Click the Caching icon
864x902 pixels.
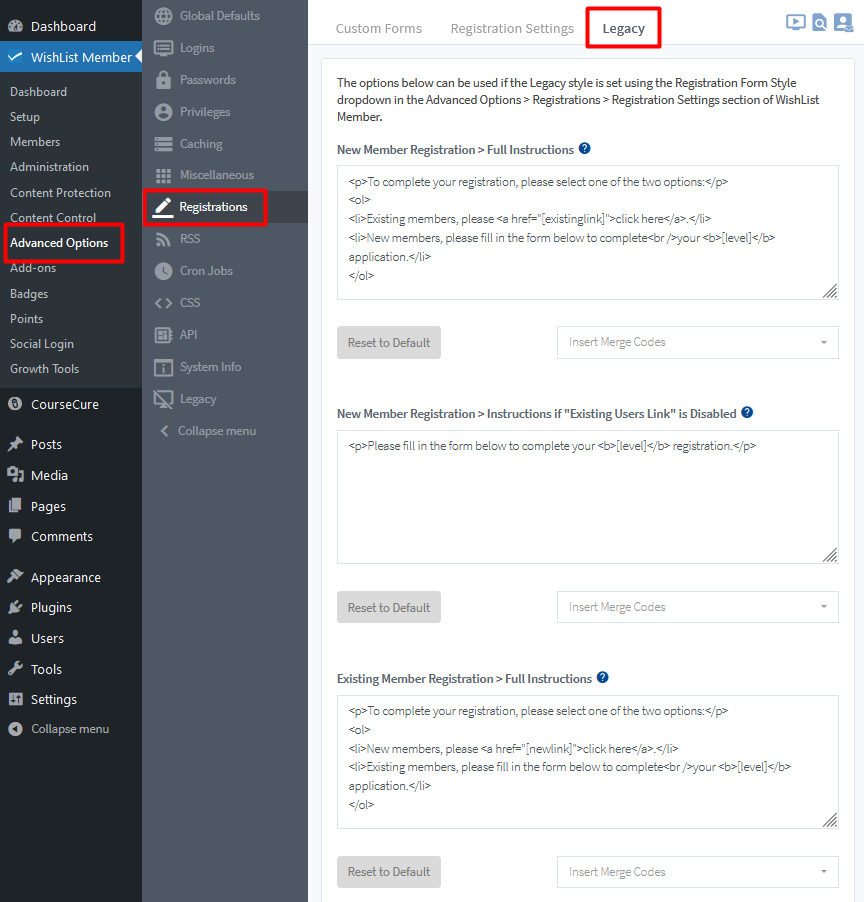pyautogui.click(x=163, y=144)
